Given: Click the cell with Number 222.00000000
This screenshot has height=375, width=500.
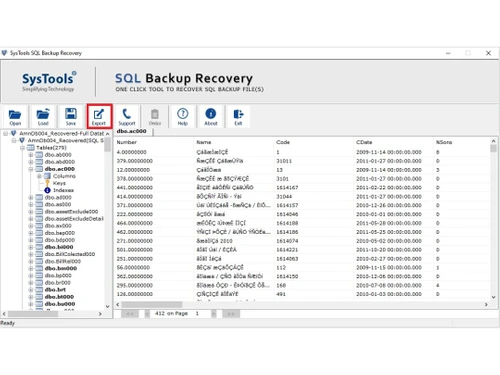Looking at the screenshot, I should [x=135, y=214].
